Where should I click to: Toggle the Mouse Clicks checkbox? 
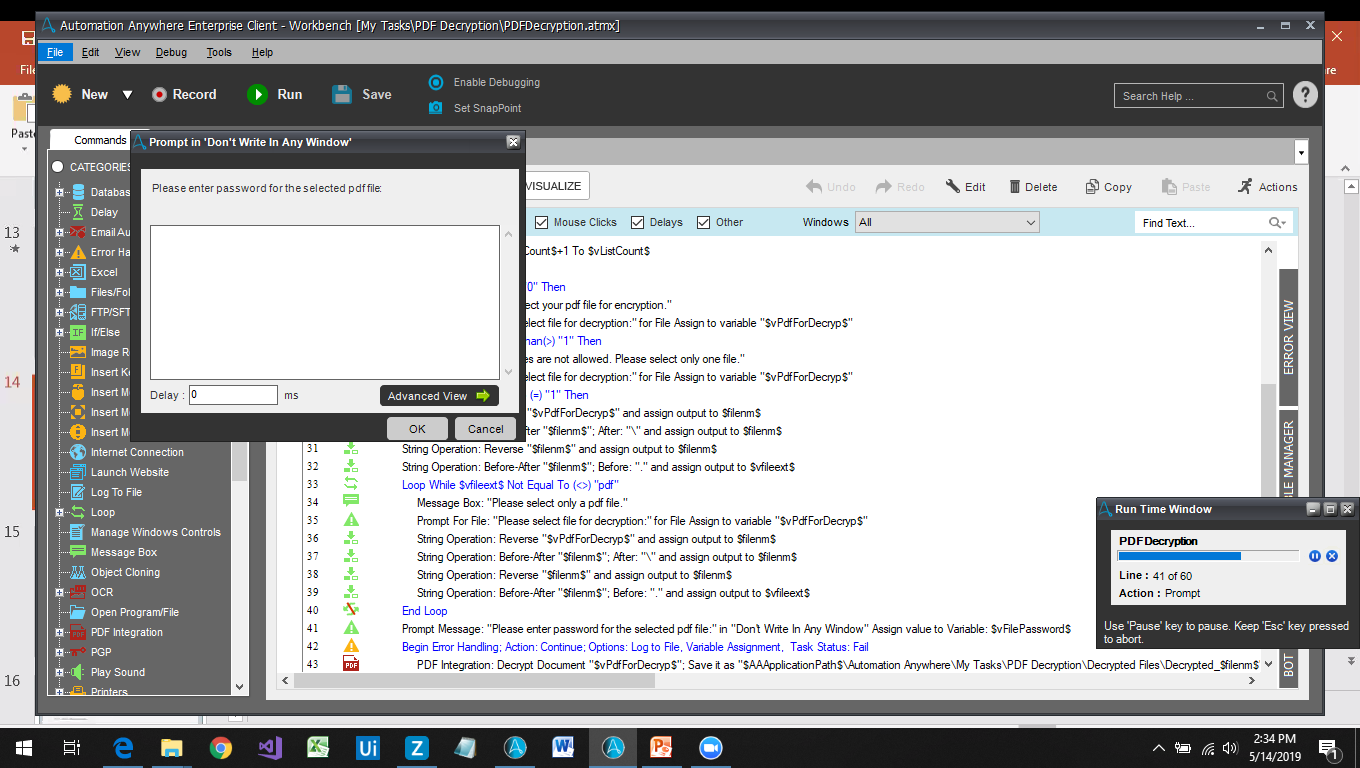tap(542, 222)
